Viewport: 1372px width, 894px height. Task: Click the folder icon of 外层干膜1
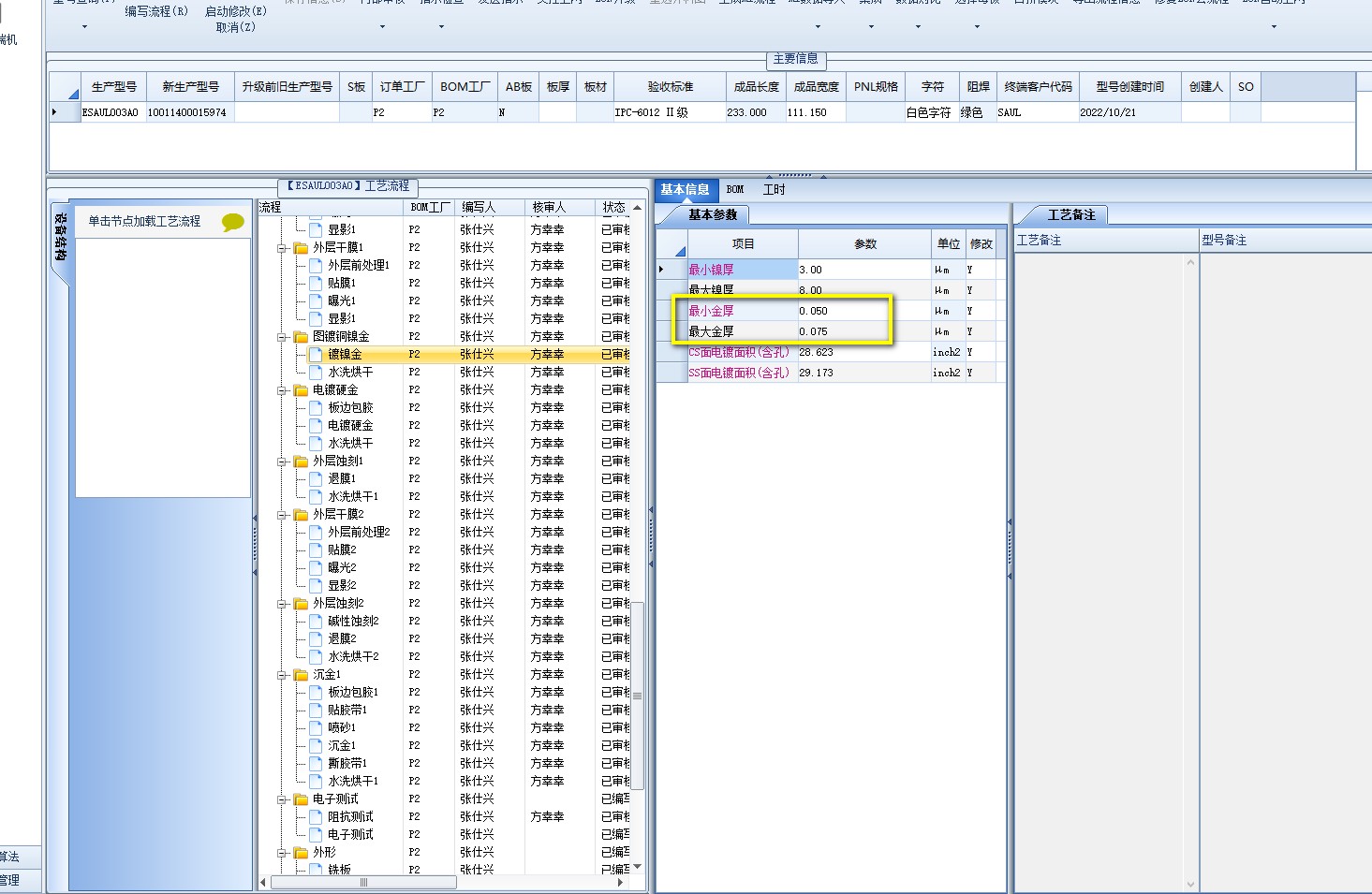pyautogui.click(x=301, y=248)
